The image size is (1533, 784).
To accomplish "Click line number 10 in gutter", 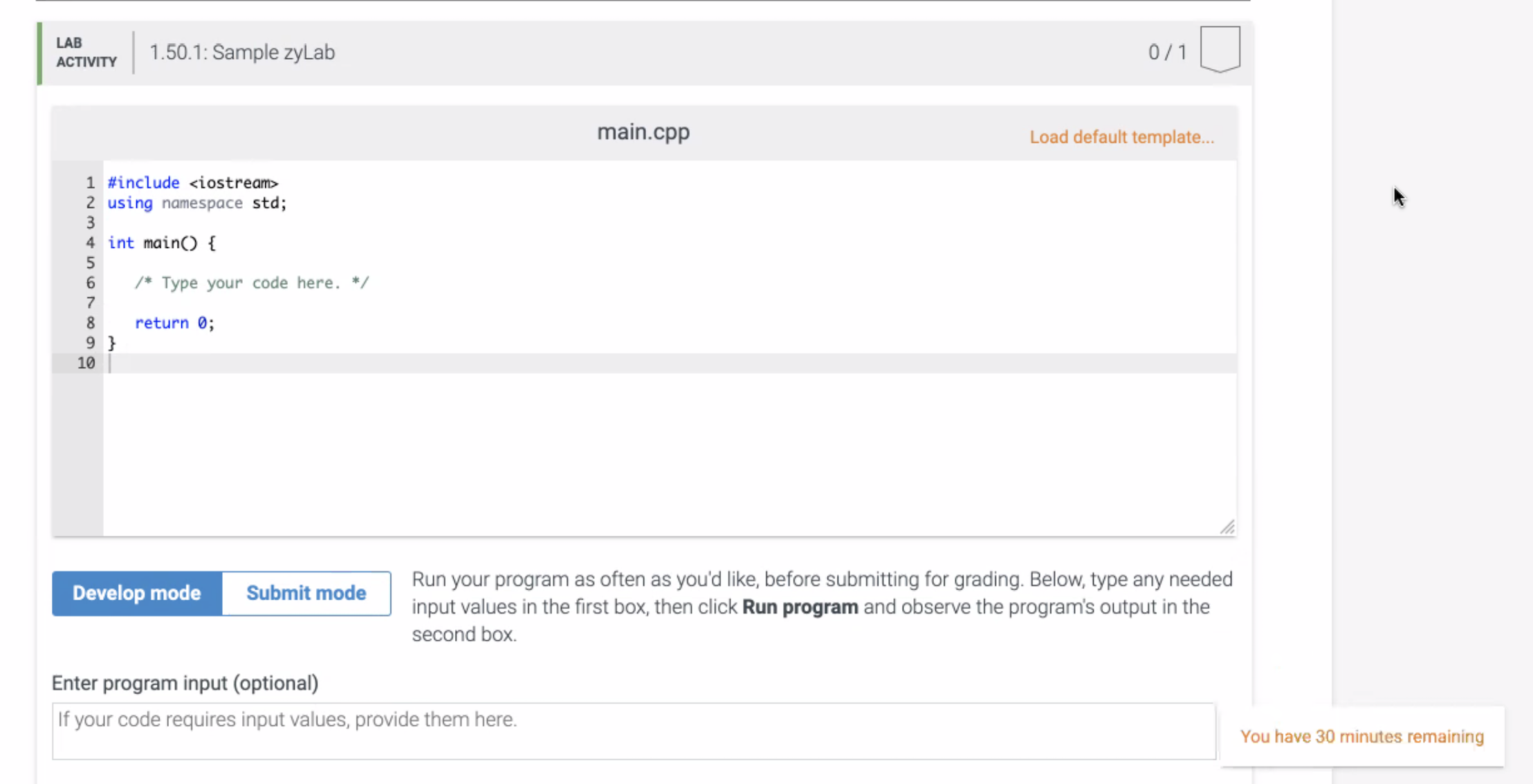I will 86,363.
